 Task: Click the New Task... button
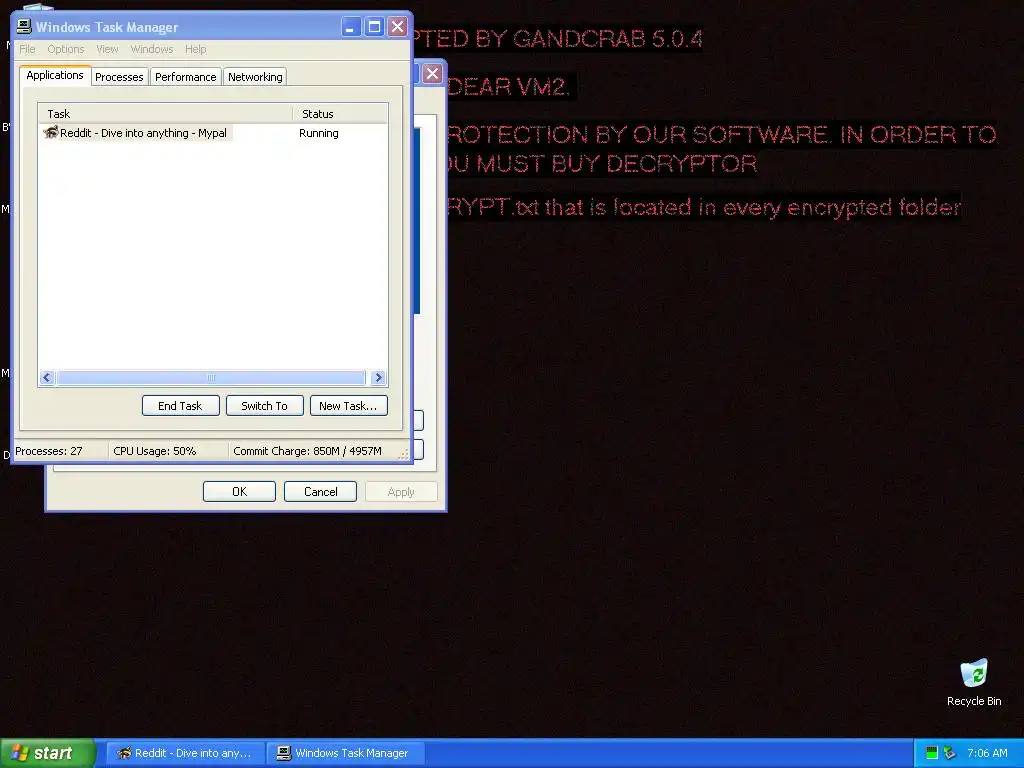pyautogui.click(x=348, y=406)
